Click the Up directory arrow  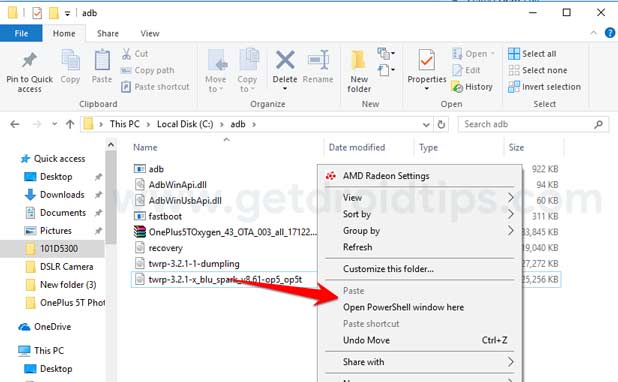click(x=70, y=125)
